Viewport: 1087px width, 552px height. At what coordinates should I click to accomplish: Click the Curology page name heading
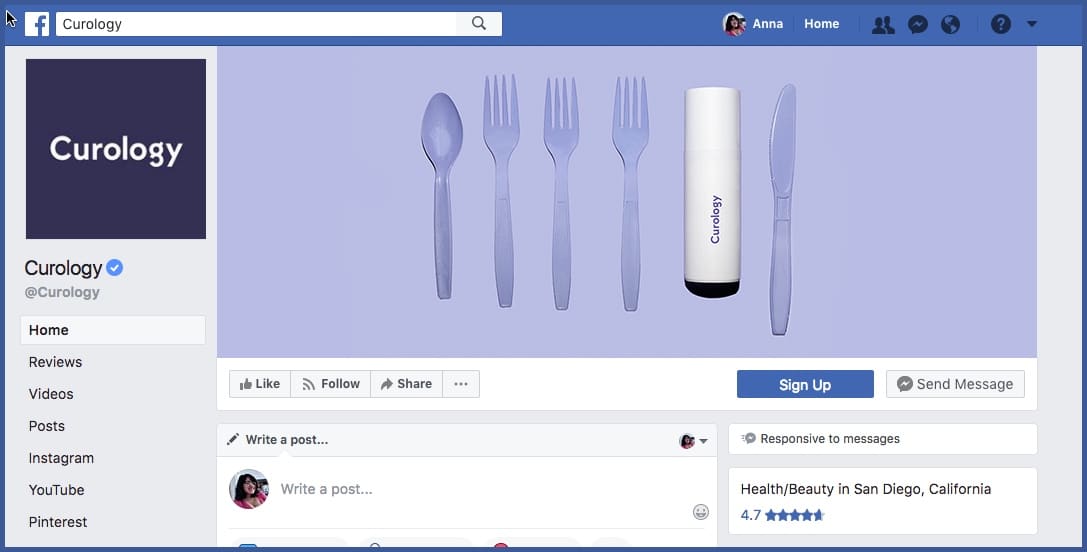coord(63,268)
